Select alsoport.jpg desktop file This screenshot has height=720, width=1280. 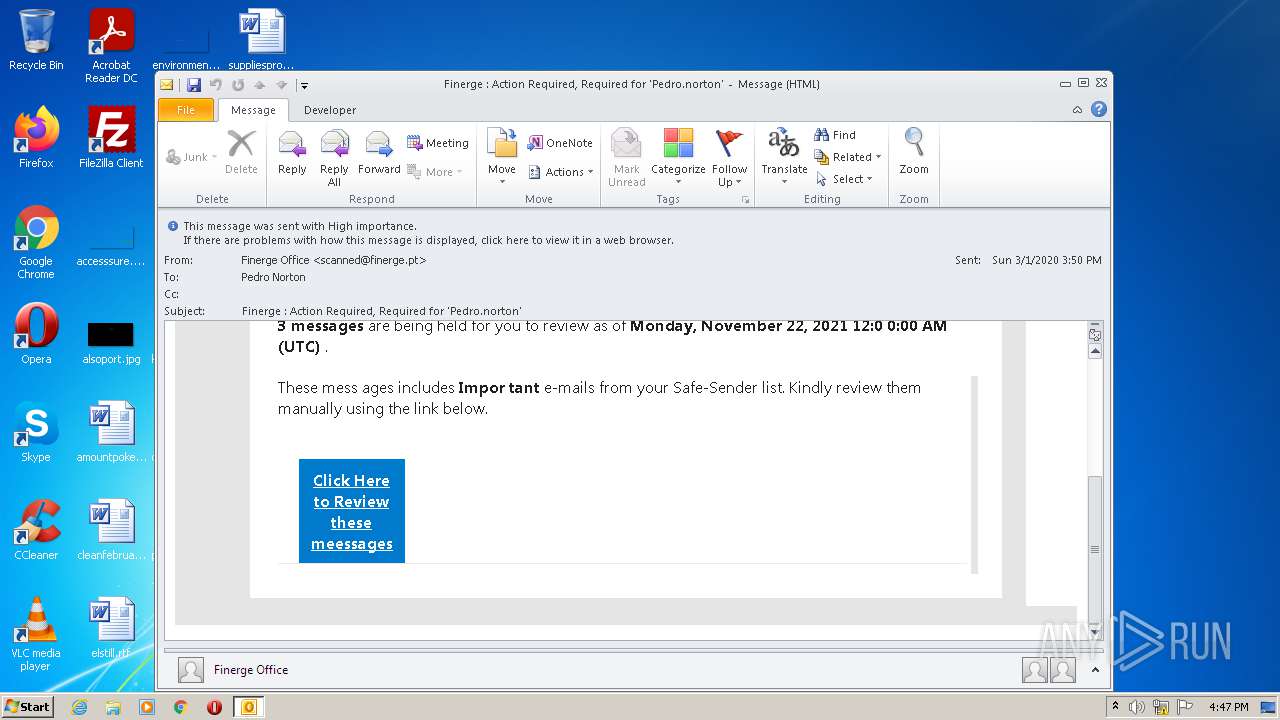click(111, 341)
